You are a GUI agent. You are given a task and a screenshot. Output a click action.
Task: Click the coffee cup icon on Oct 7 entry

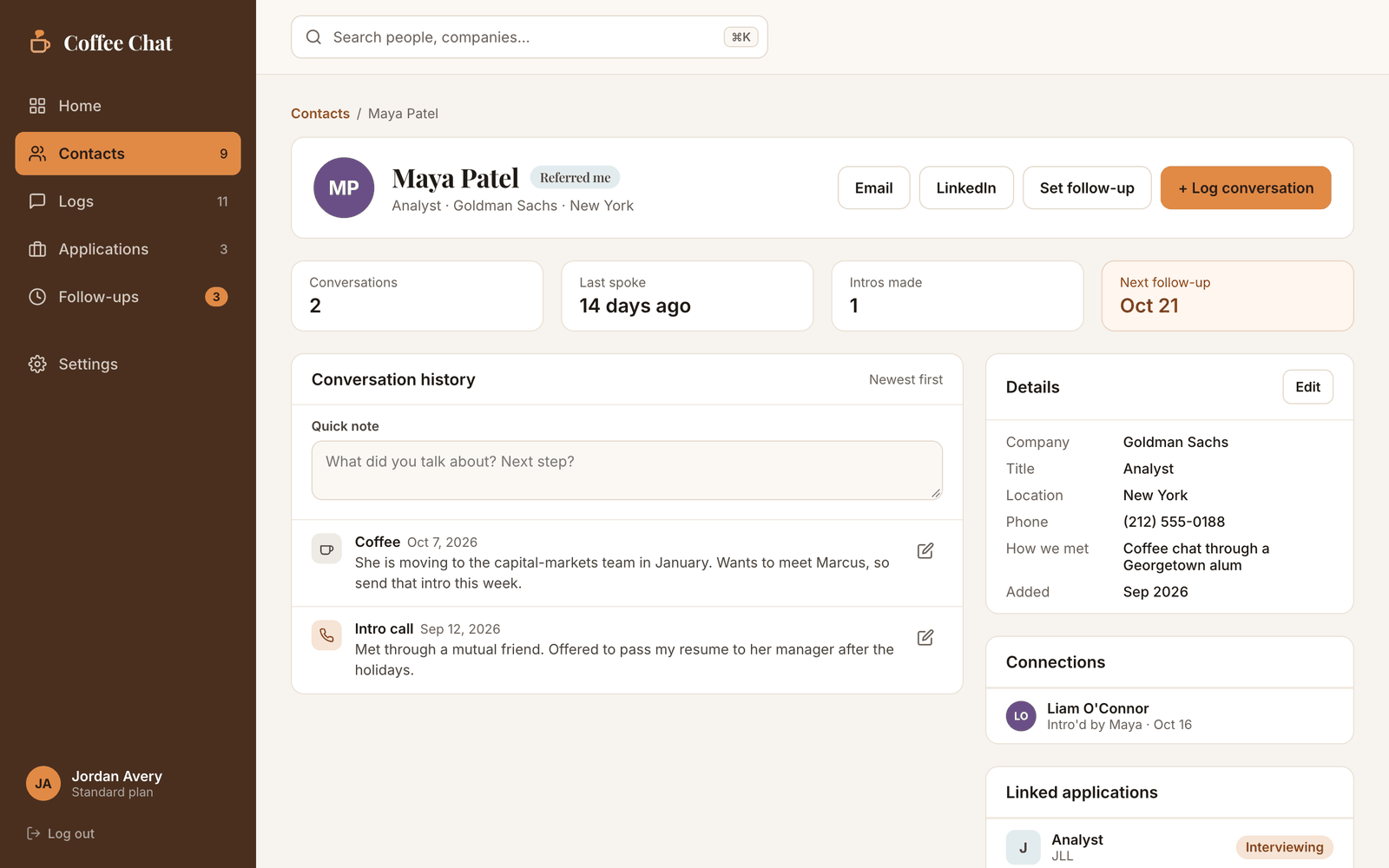point(326,549)
